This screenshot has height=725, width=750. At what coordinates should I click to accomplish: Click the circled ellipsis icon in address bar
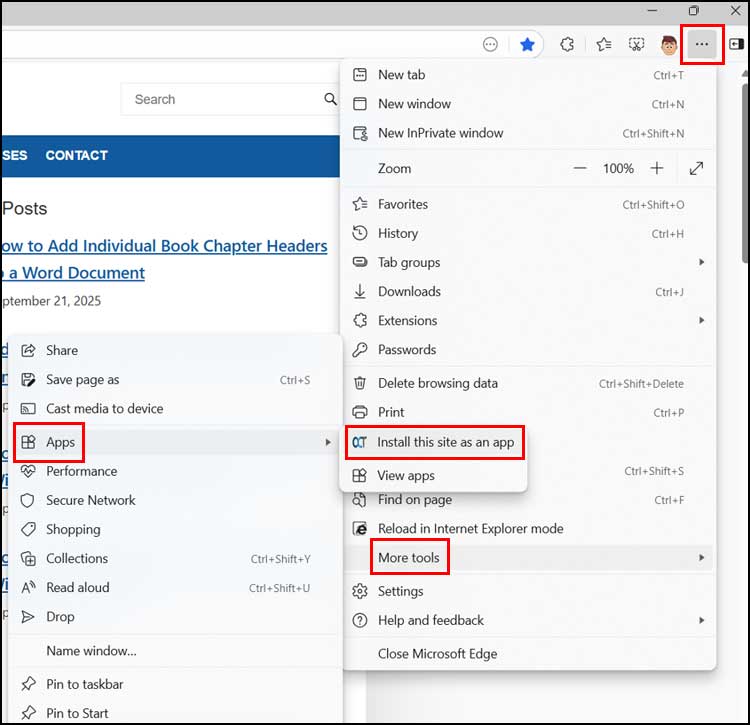[490, 44]
